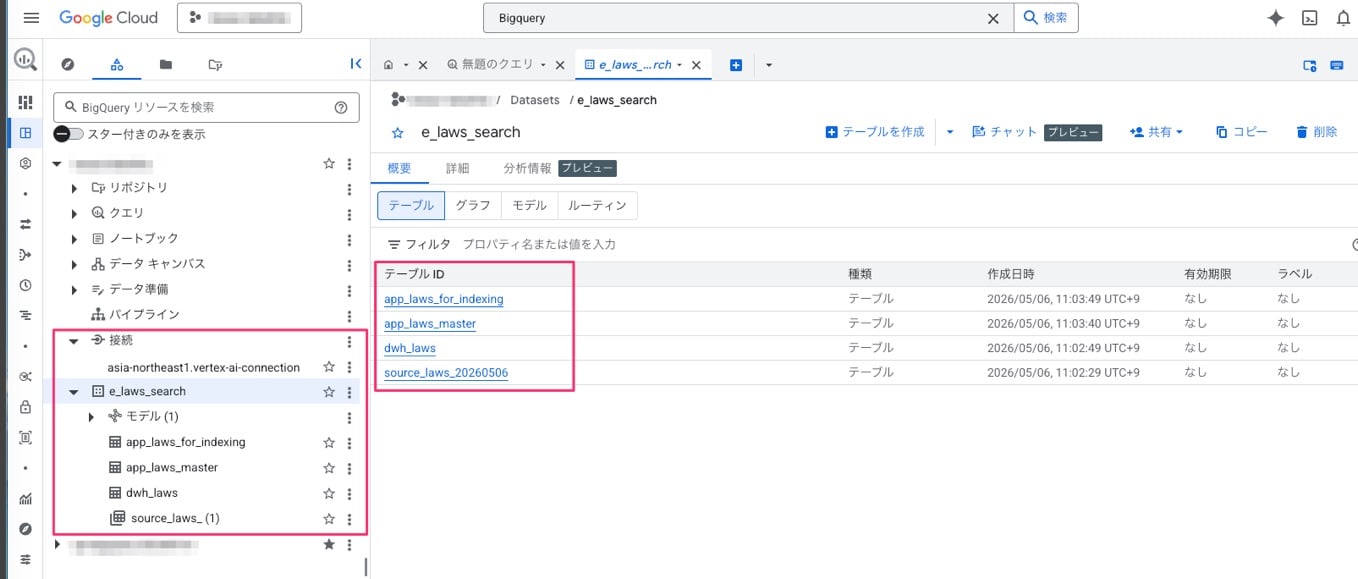Image resolution: width=1358 pixels, height=579 pixels.
Task: Open the Gemini sparkle assistant icon
Action: coord(1275,18)
